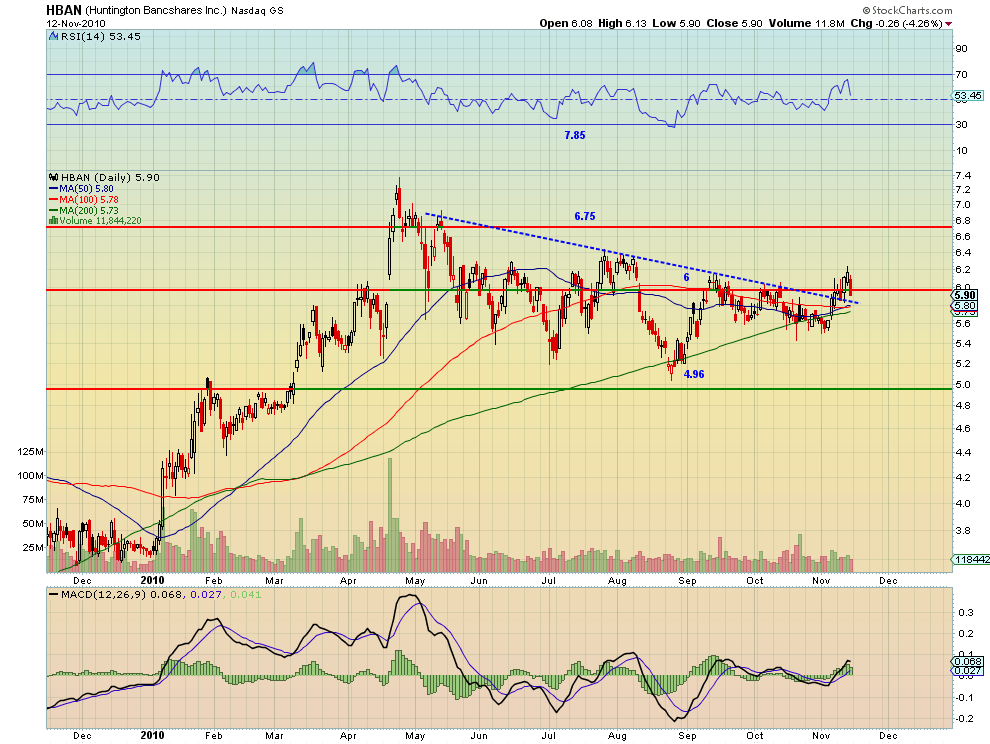Click the 53.45 RSI value tag on right axis
The height and width of the screenshot is (744, 990).
(968, 96)
